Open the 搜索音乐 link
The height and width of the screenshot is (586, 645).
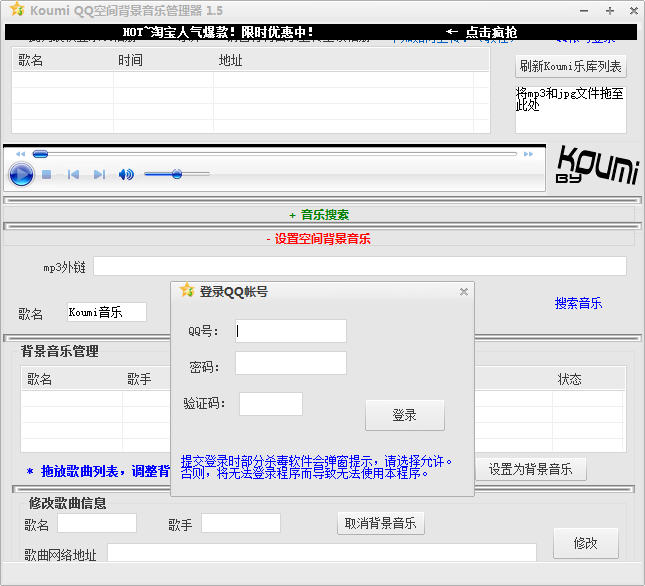[x=578, y=303]
